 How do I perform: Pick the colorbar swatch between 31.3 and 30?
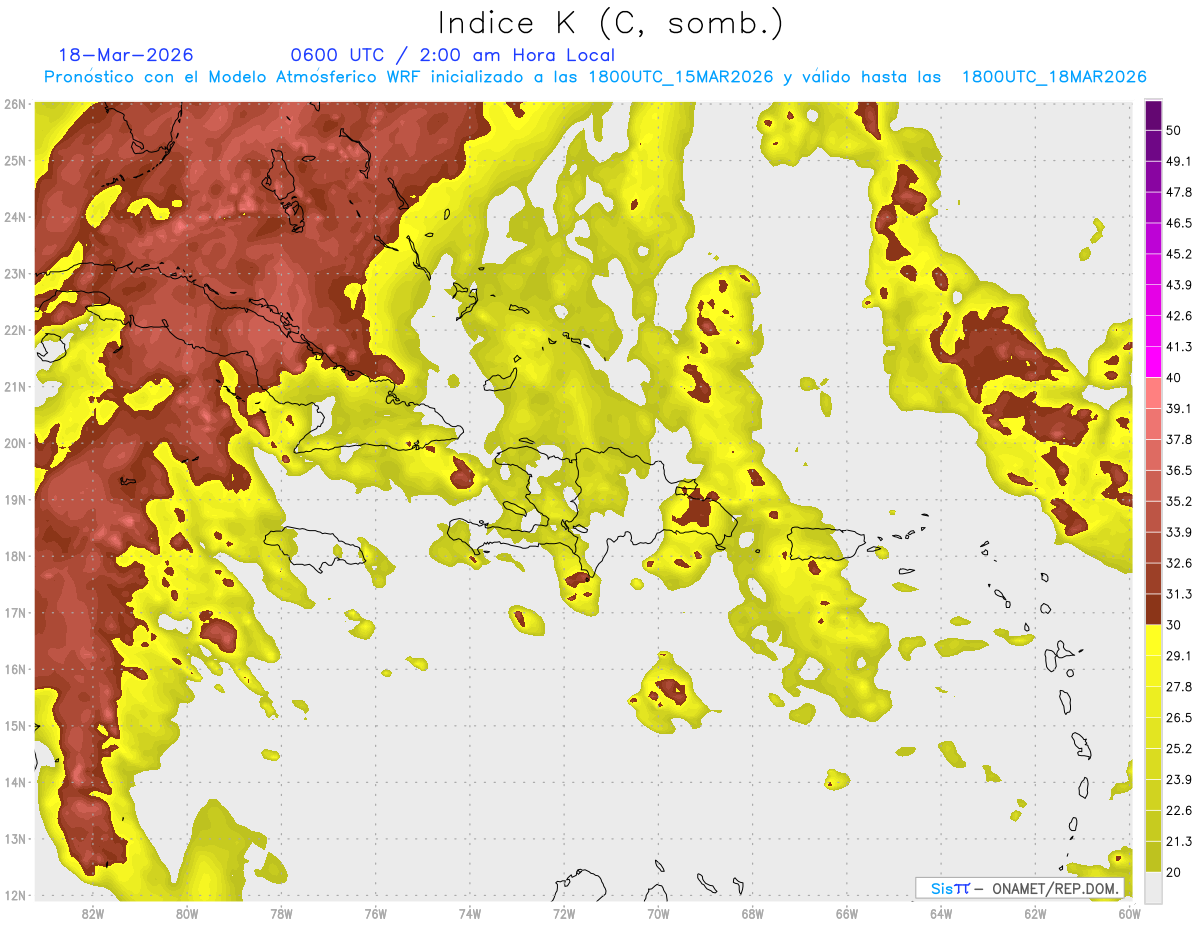(1153, 610)
